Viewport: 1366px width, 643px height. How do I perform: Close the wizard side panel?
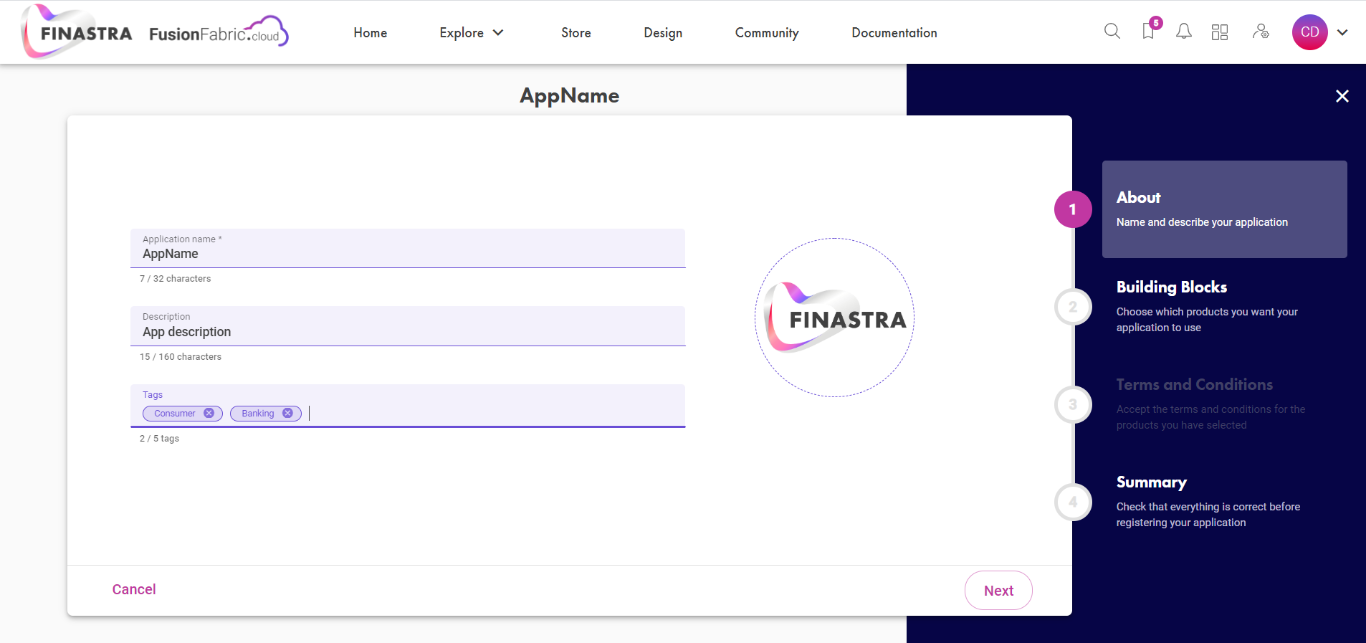pos(1342,96)
